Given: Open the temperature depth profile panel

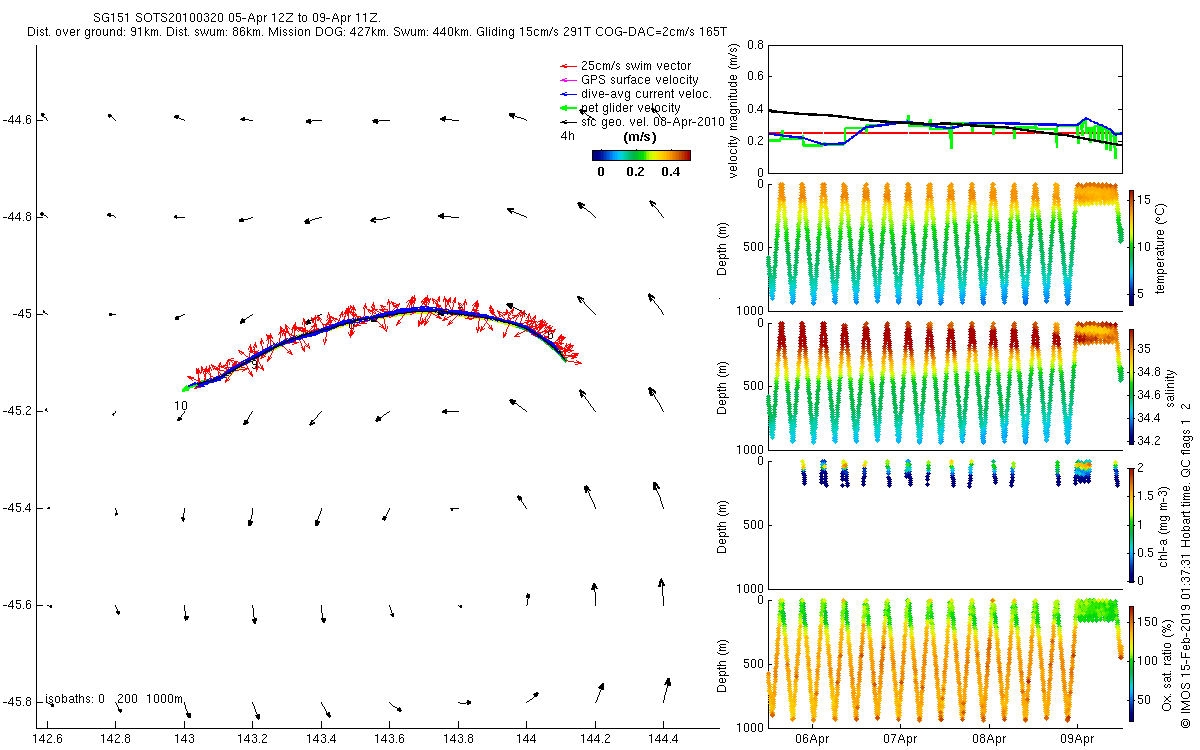Looking at the screenshot, I should [x=945, y=244].
